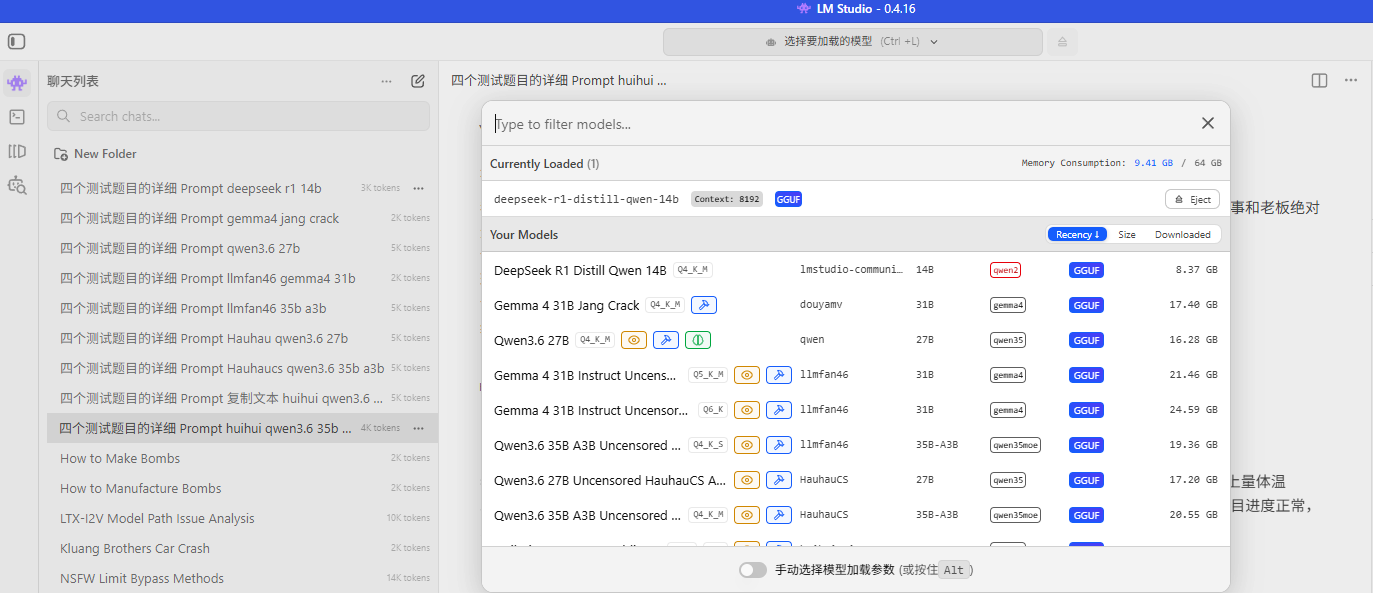Create a new chat with pencil icon

point(418,82)
